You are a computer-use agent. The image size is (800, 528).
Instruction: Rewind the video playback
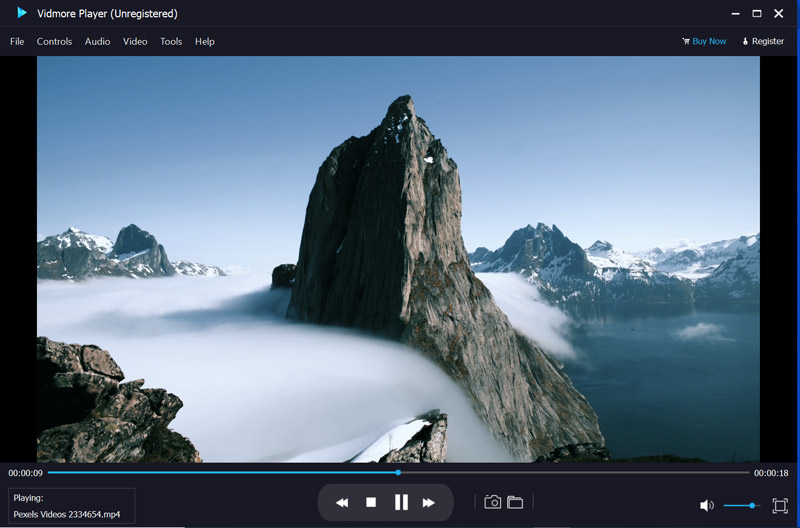[342, 503]
